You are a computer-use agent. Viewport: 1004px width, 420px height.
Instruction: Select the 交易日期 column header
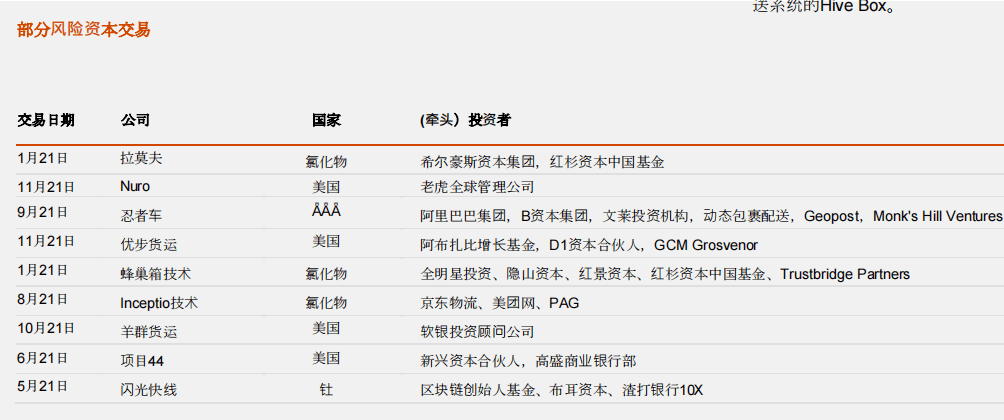coord(45,120)
